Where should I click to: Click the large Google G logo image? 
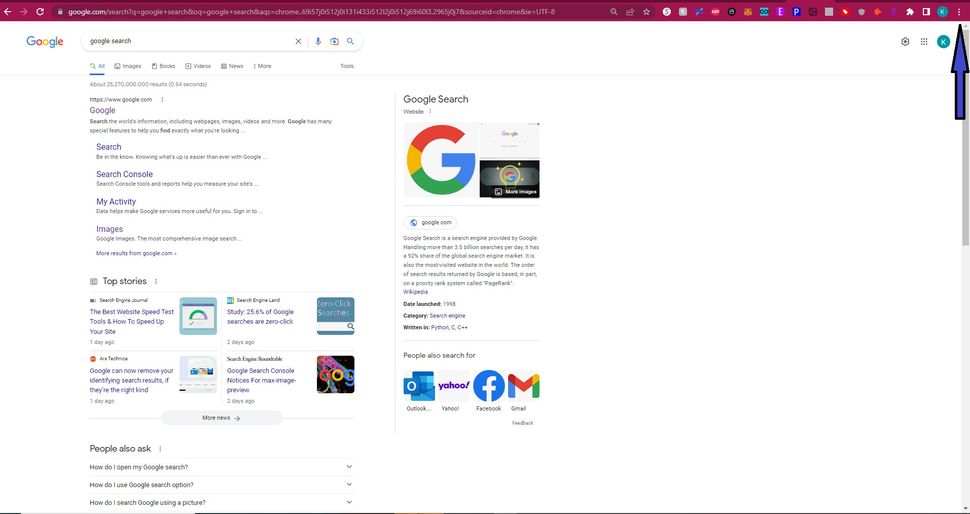click(441, 160)
